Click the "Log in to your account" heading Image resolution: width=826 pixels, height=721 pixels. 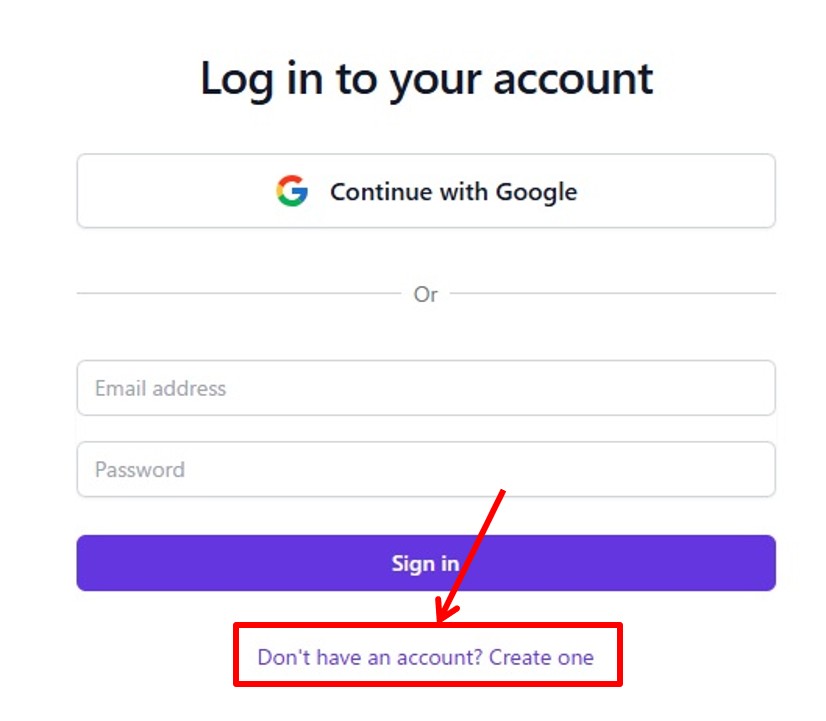coord(426,79)
